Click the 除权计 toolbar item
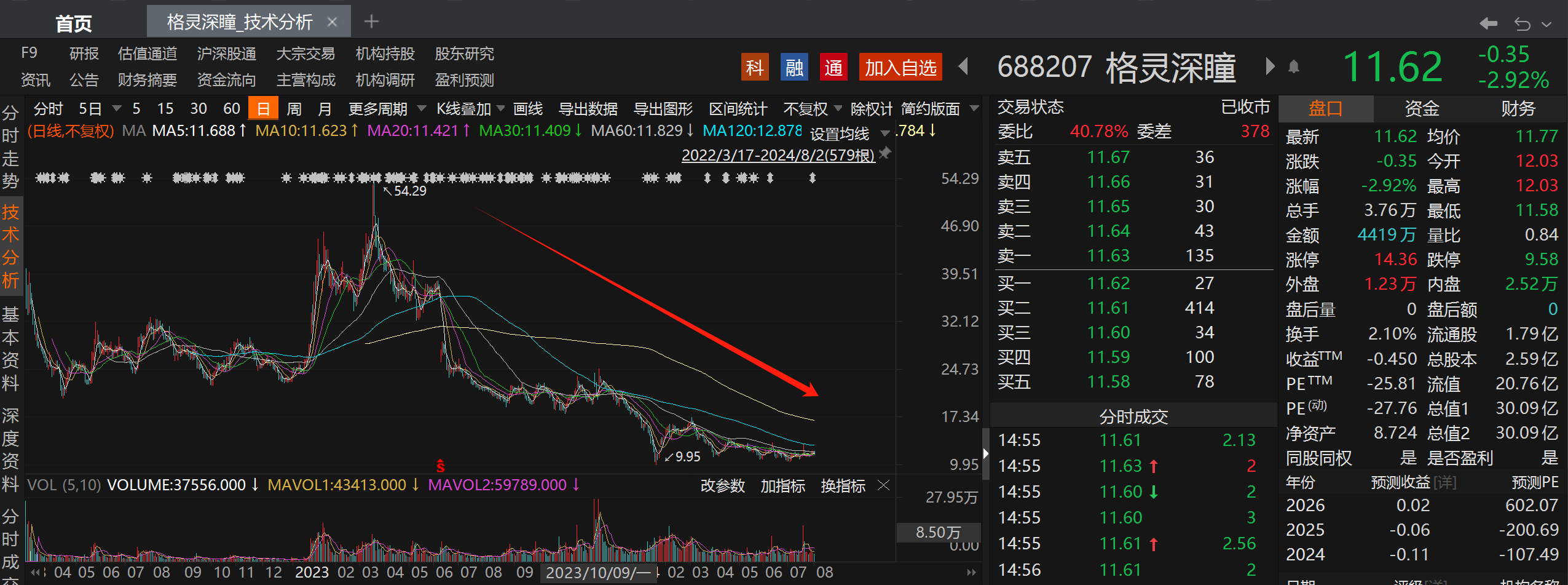Viewport: 1568px width, 585px height. point(872,109)
